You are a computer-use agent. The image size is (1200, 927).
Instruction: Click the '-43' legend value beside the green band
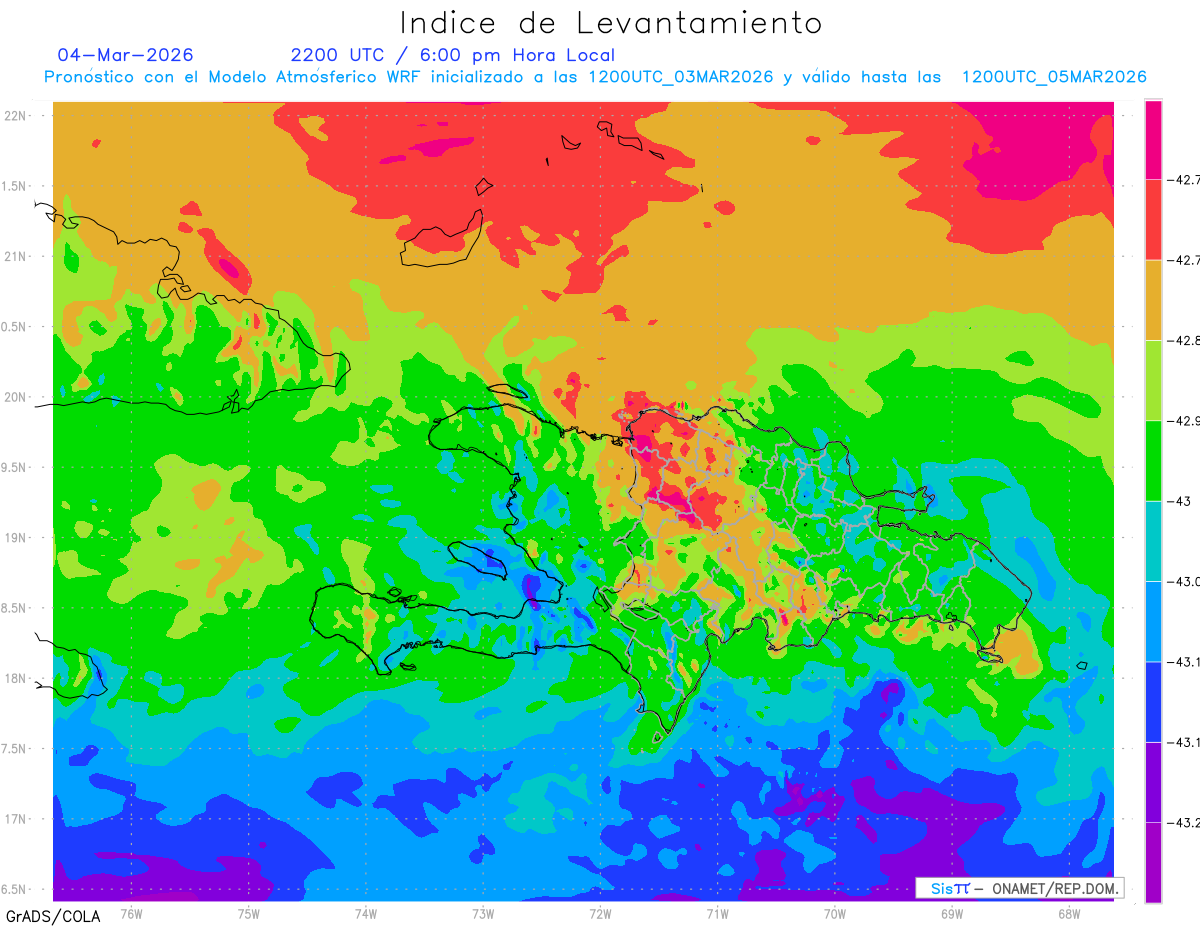point(1181,501)
